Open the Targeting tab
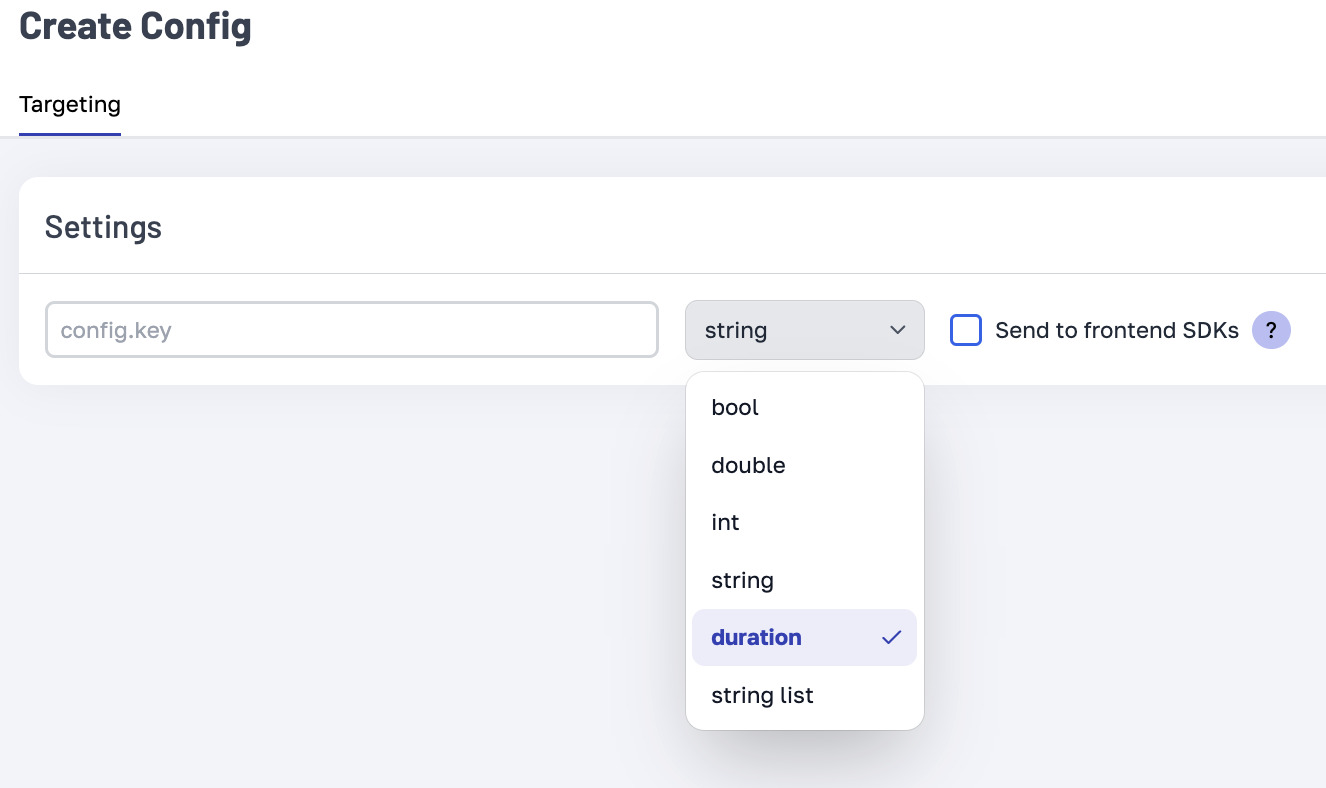This screenshot has height=788, width=1326. point(70,105)
